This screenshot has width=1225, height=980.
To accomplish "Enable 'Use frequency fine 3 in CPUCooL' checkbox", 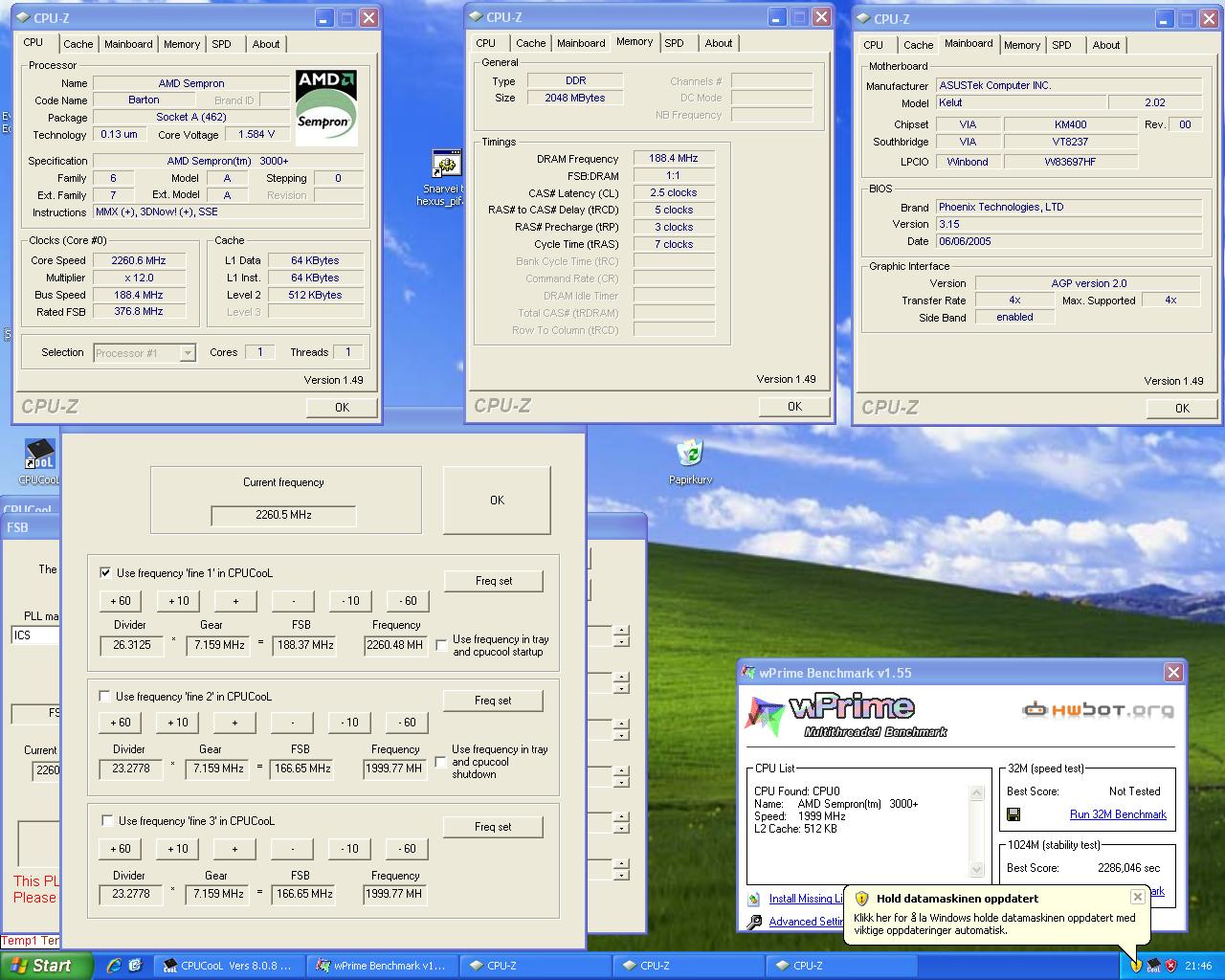I will 106,820.
